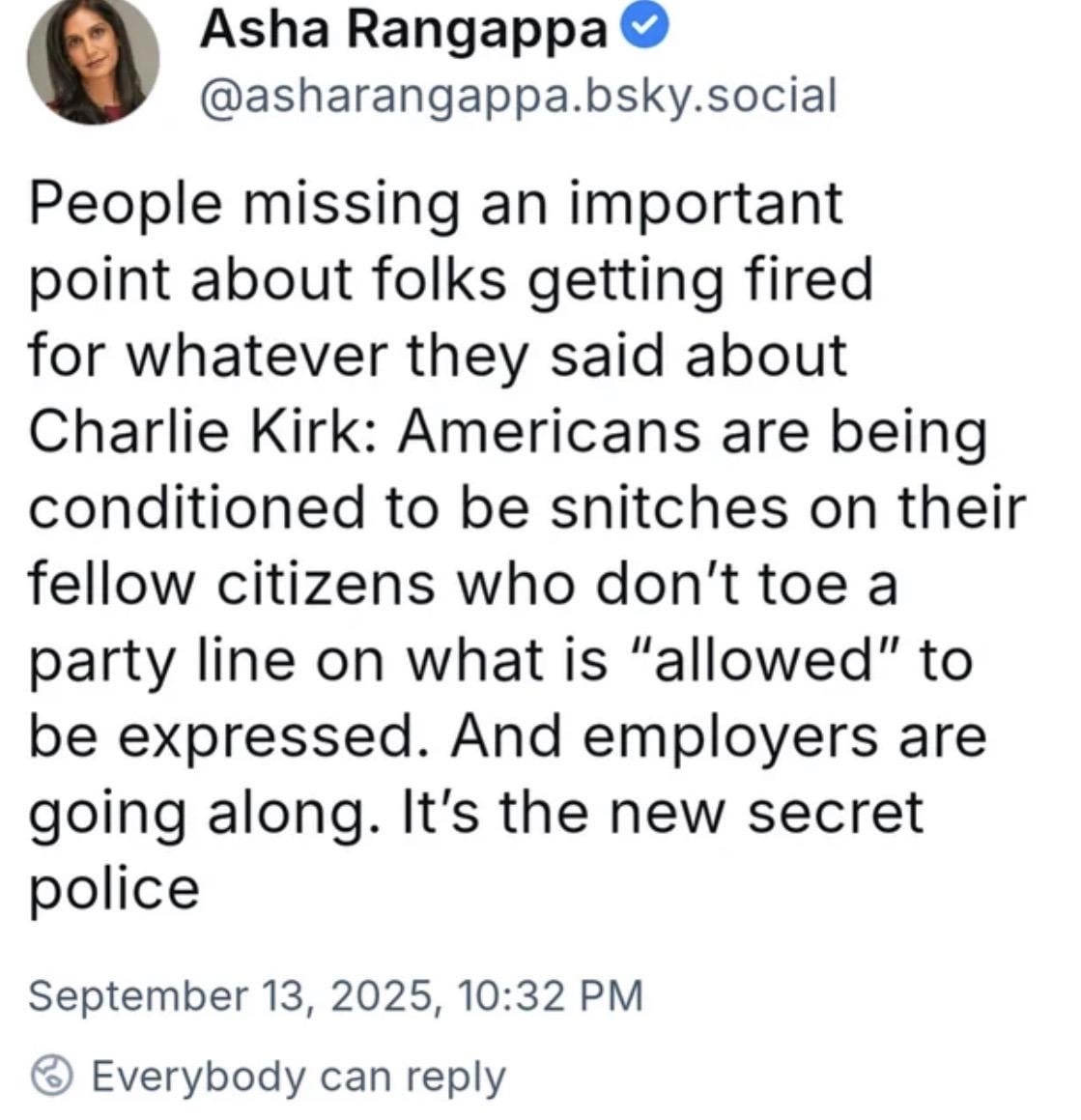1081x1120 pixels.
Task: Click the @asharangappa.bsky.social handle
Action: (517, 96)
